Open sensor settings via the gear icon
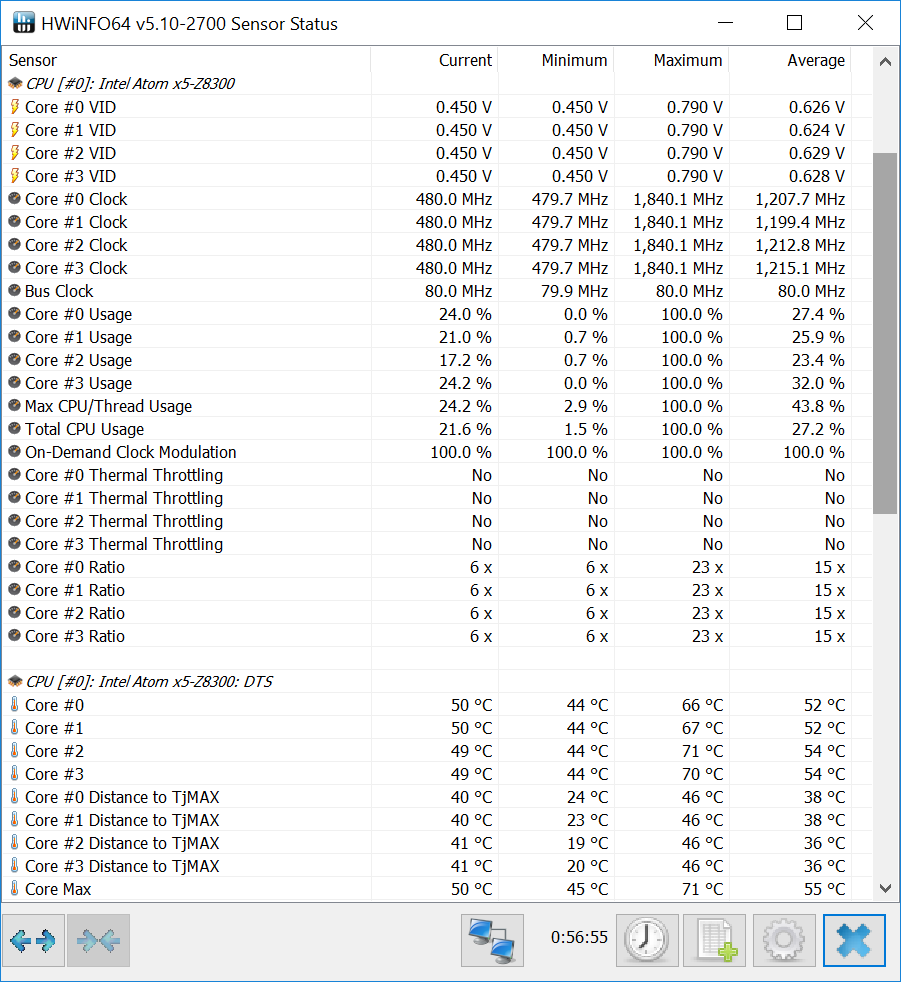The width and height of the screenshot is (901, 982). (784, 940)
